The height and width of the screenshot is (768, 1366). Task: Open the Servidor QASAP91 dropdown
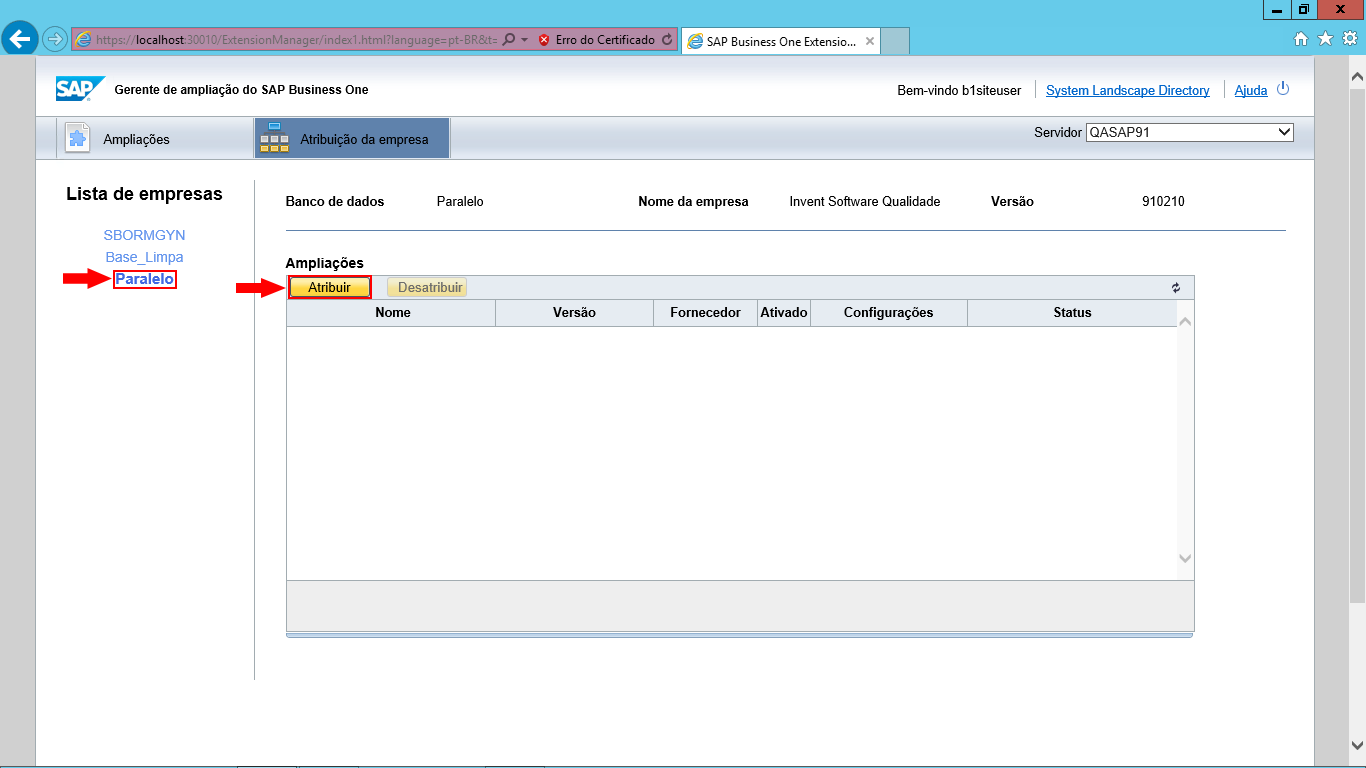(1190, 132)
